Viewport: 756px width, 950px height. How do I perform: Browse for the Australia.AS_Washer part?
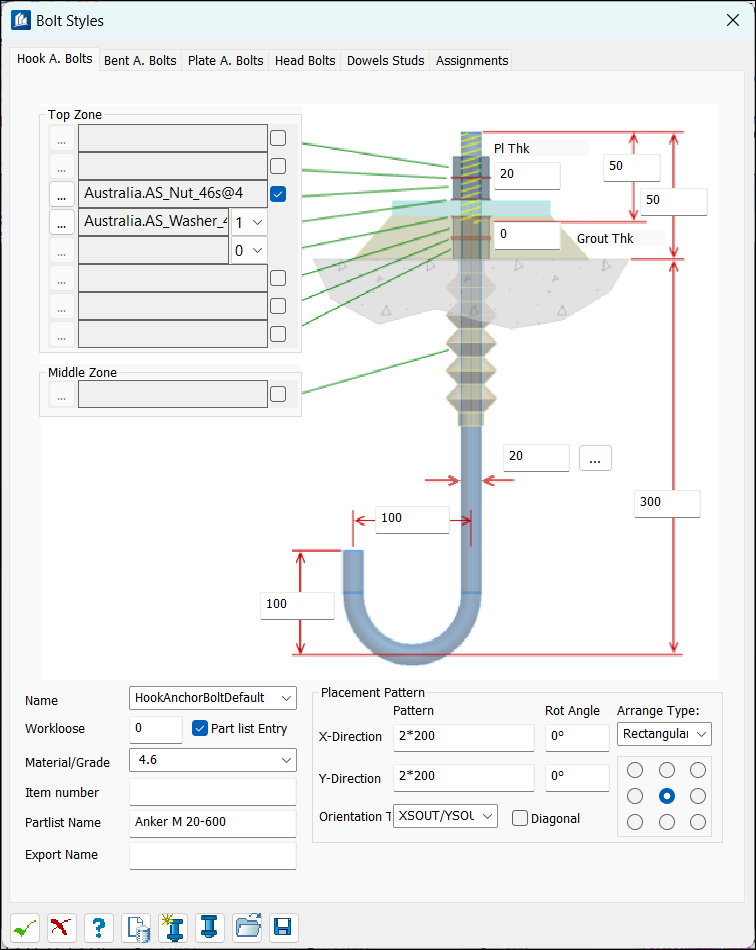(62, 222)
